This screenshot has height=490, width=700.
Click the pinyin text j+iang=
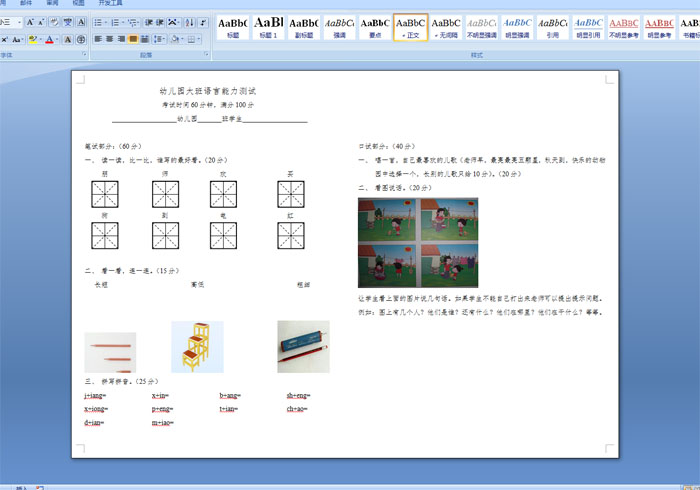tap(95, 395)
